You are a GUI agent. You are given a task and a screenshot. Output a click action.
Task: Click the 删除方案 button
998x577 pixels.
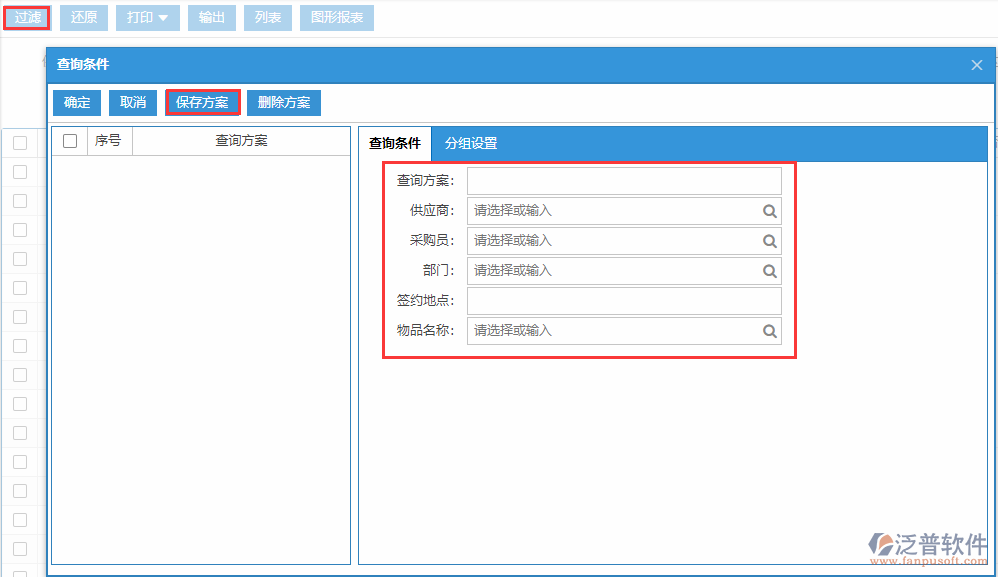pos(283,102)
